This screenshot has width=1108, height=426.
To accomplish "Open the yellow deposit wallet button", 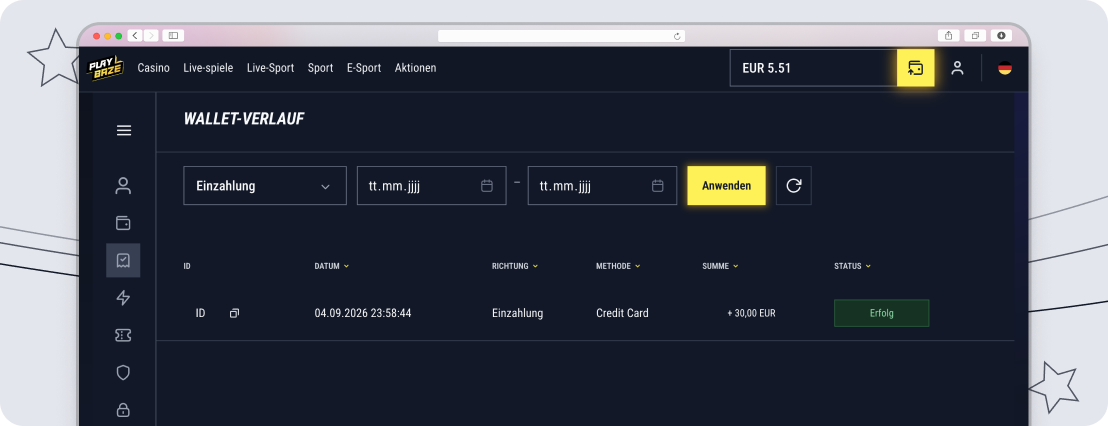I will pyautogui.click(x=915, y=68).
